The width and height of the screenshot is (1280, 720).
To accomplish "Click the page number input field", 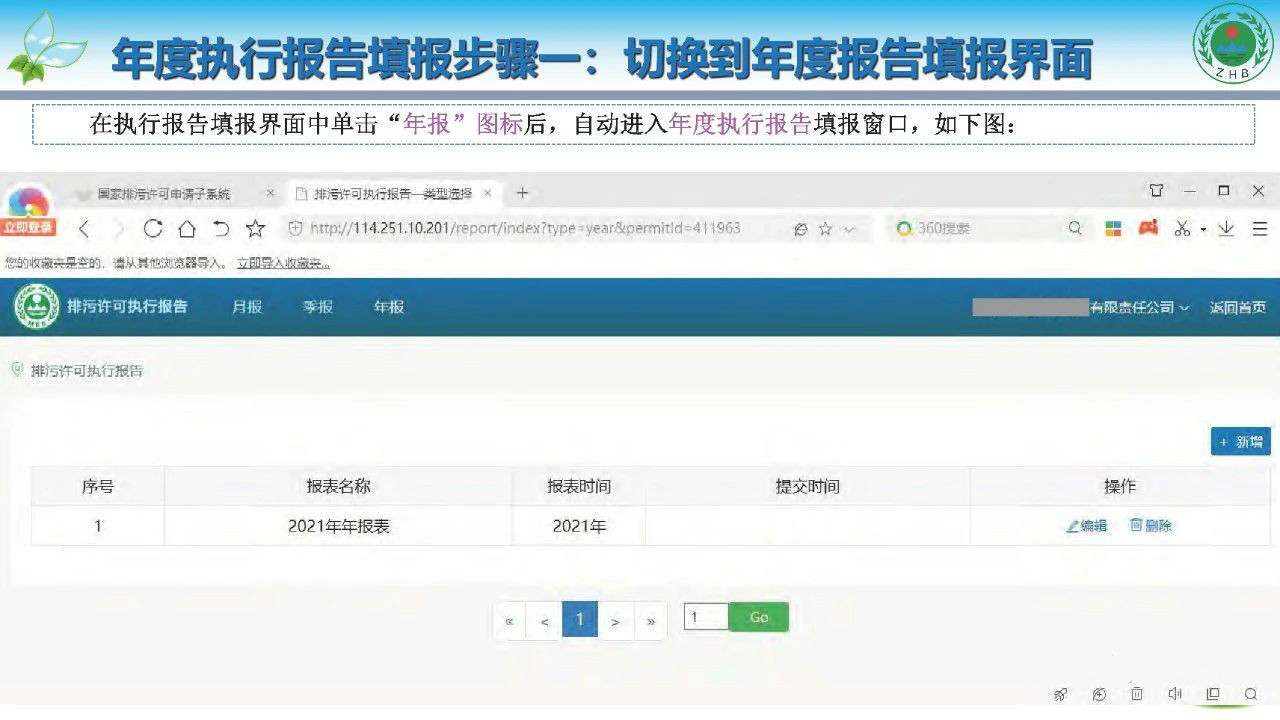I will pos(705,617).
